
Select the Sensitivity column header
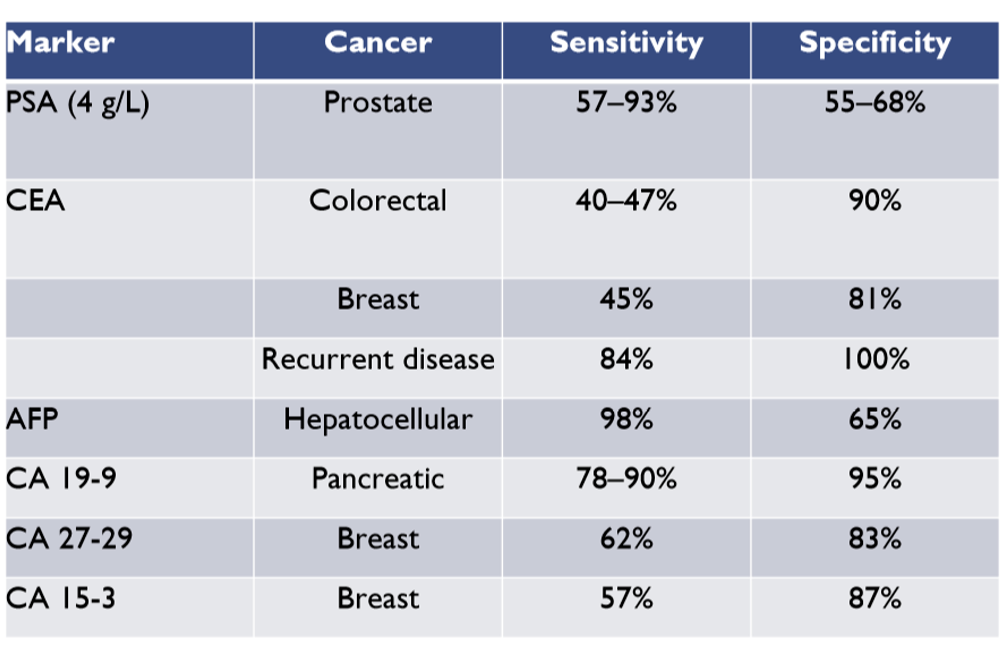(626, 43)
